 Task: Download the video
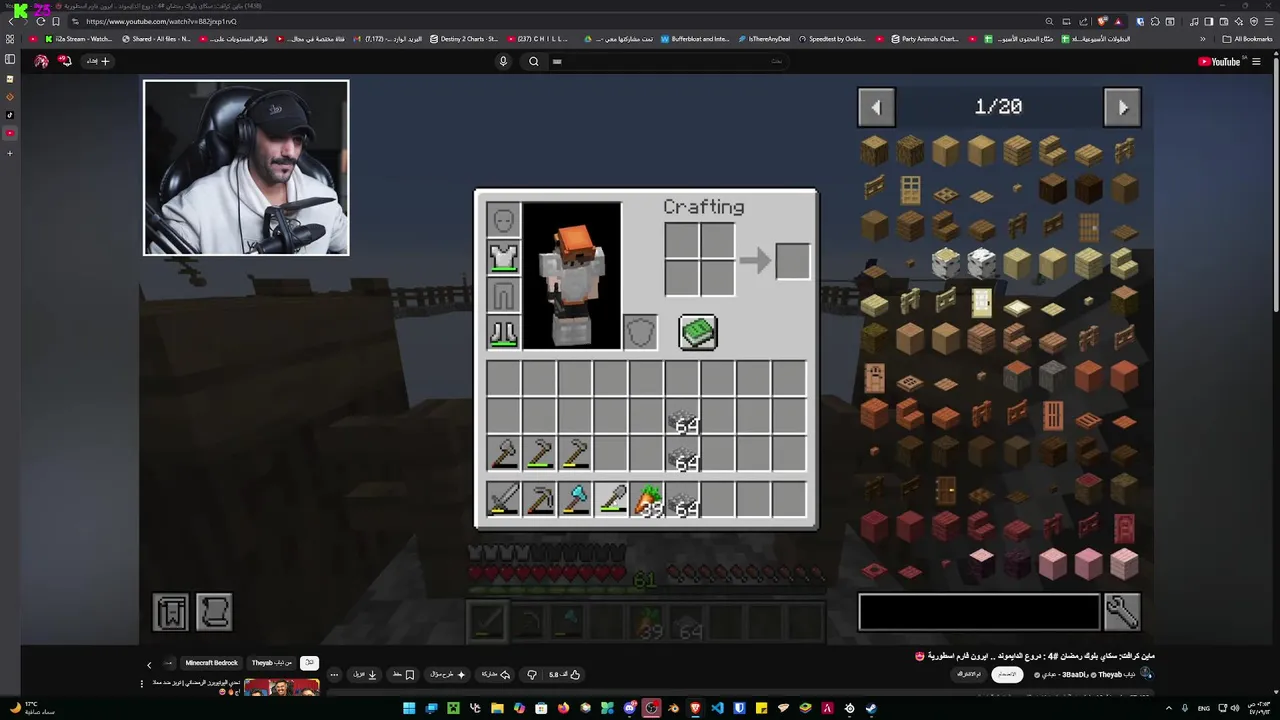tap(365, 675)
